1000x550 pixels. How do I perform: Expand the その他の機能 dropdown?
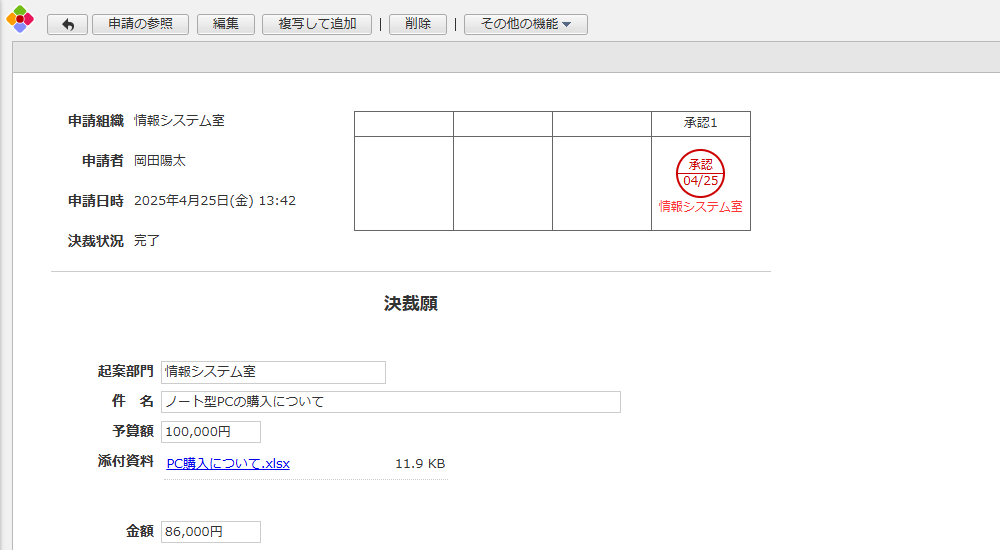[x=526, y=25]
